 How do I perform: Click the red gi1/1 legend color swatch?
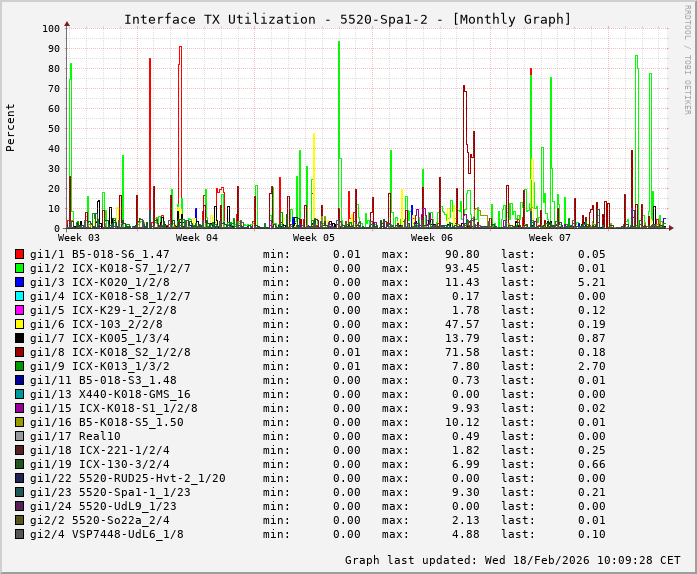coord(19,254)
